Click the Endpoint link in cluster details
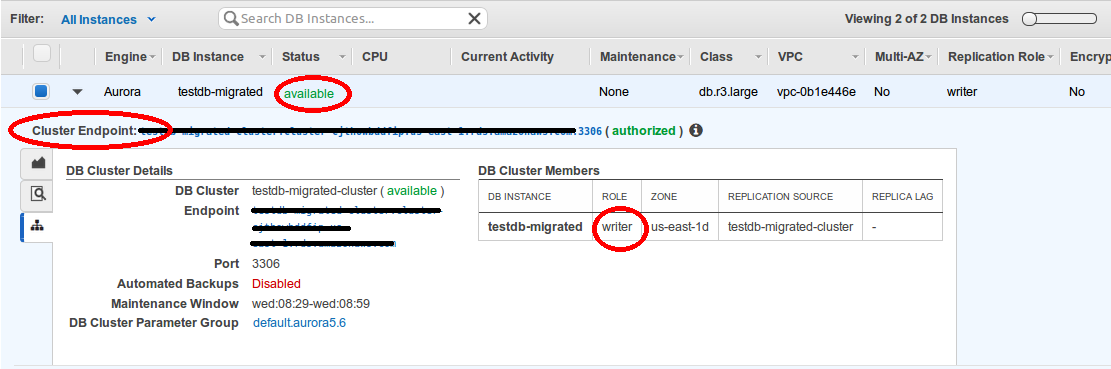1111x369 pixels. tap(347, 227)
